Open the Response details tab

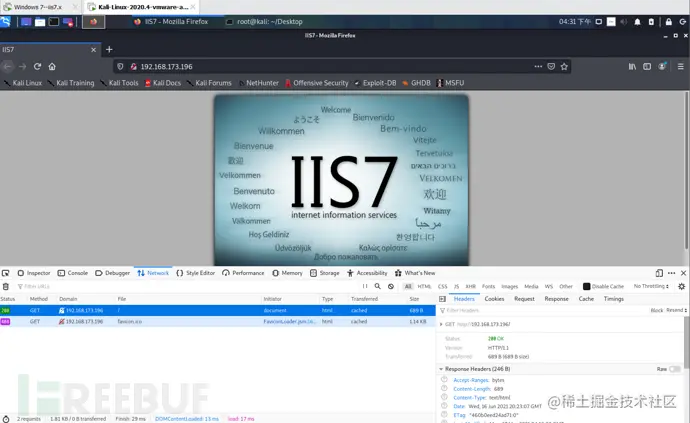click(556, 299)
